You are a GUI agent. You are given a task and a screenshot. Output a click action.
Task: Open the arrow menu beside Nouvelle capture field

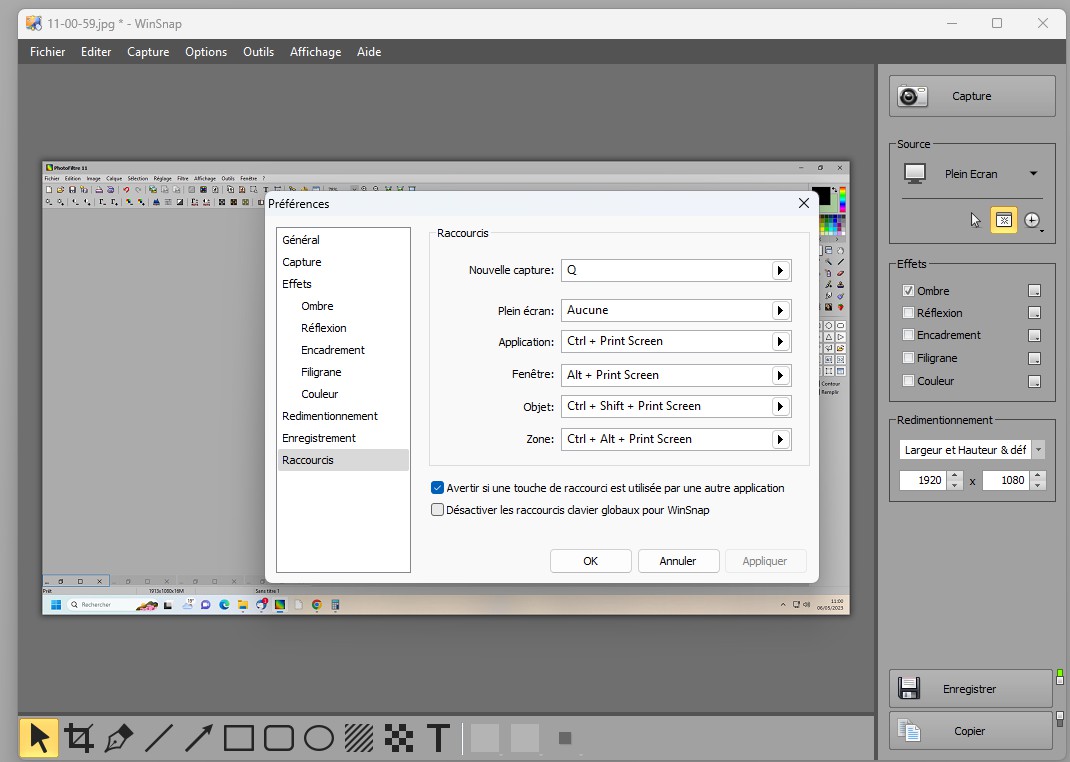click(x=780, y=270)
